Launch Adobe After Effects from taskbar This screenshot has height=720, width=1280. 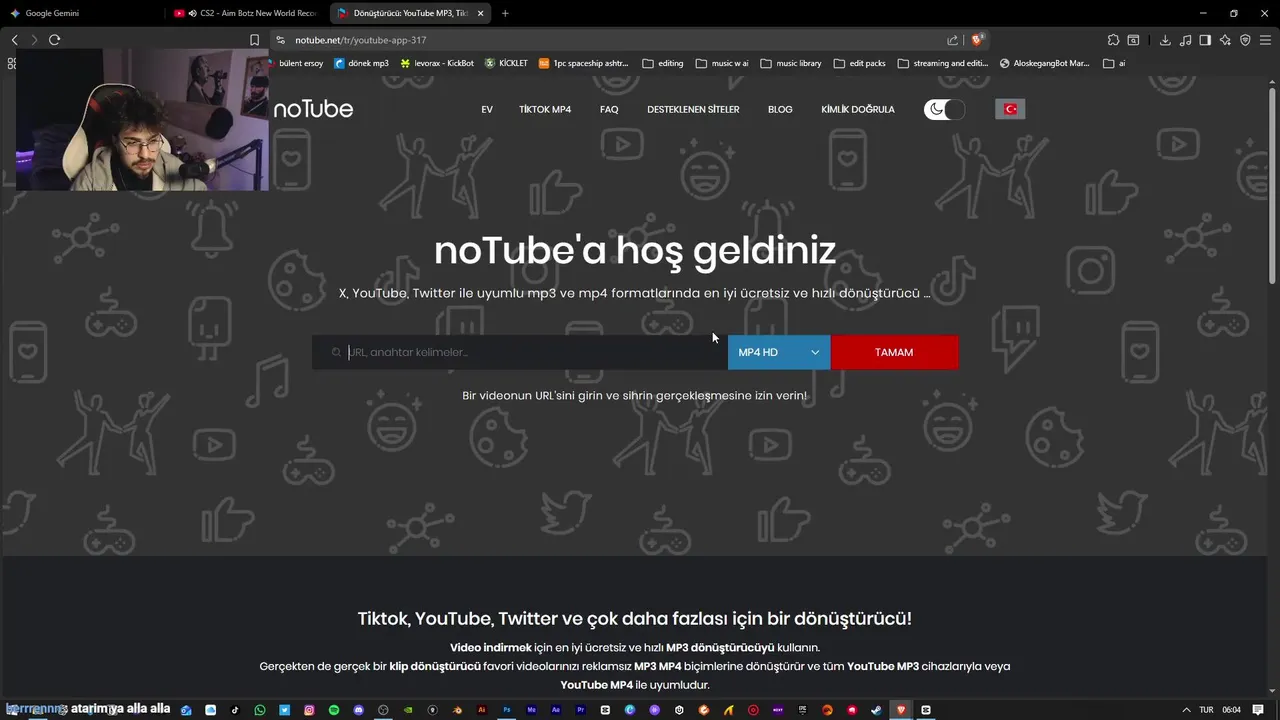(x=556, y=710)
